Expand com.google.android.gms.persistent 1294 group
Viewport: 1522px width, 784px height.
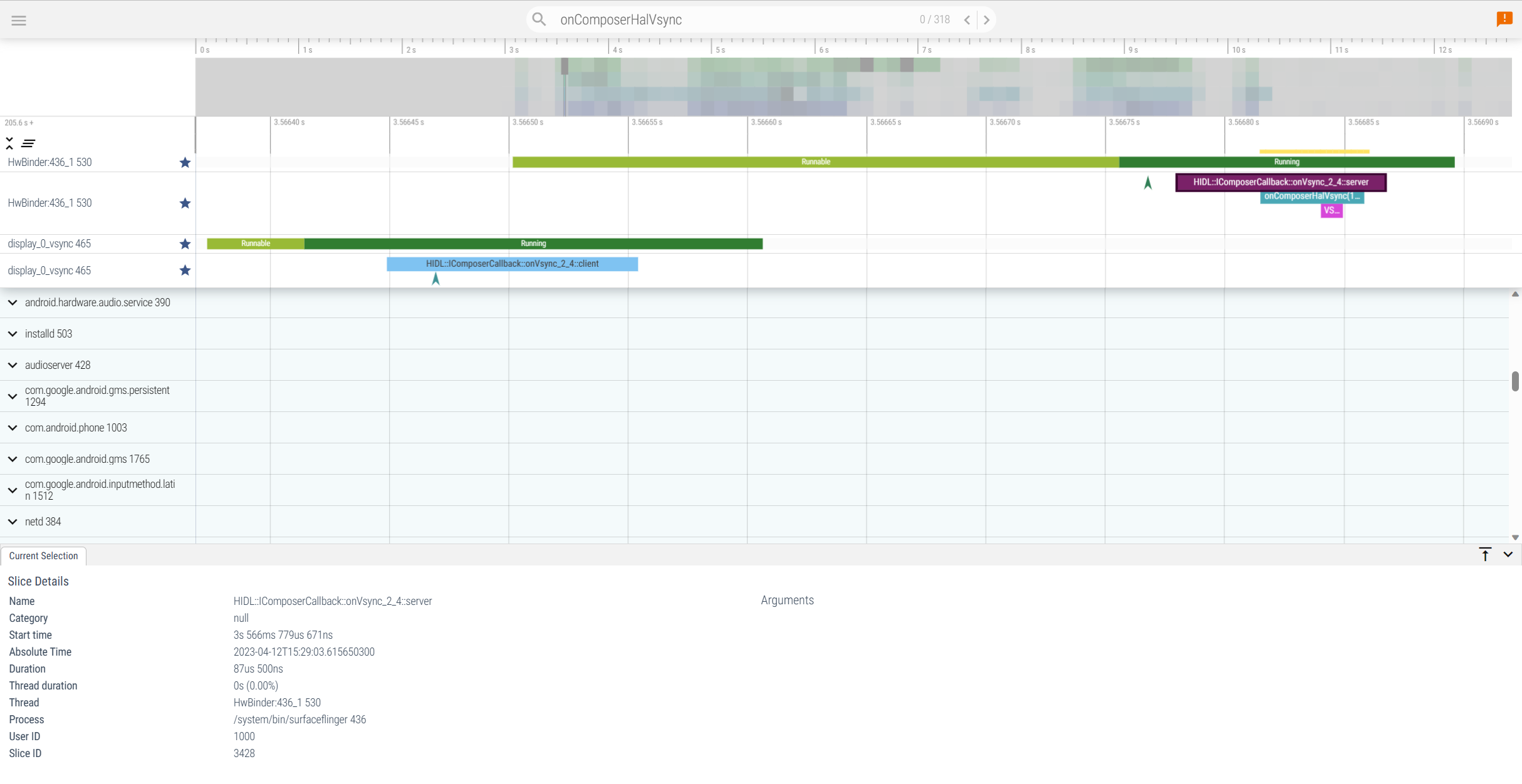click(x=13, y=396)
